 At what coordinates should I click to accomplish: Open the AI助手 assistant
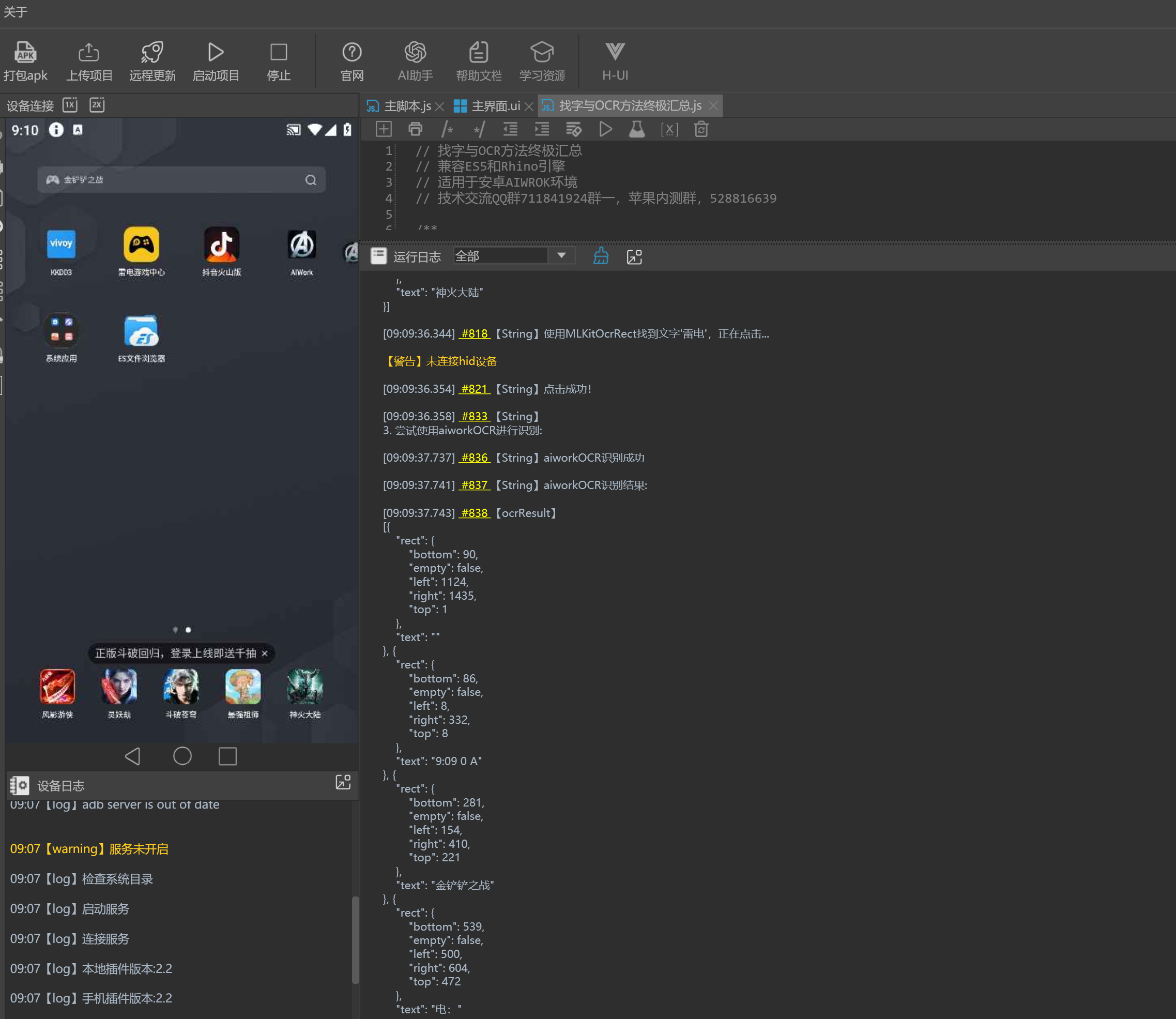click(415, 52)
